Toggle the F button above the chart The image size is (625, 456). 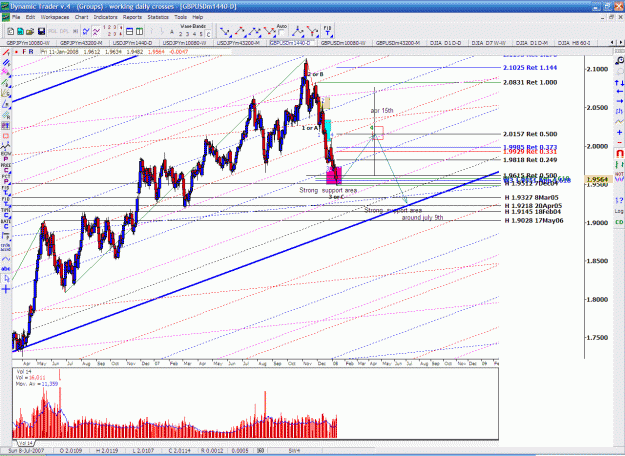tap(24, 52)
